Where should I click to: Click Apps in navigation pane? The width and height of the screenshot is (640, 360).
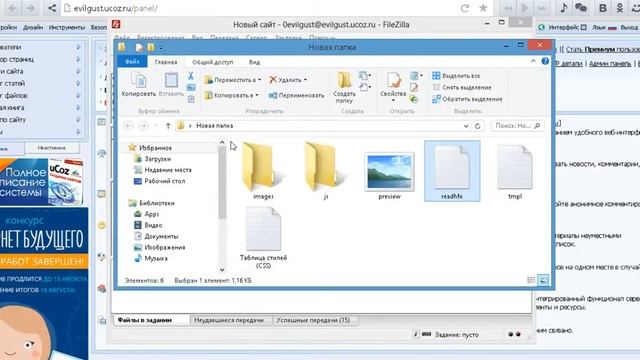(147, 214)
